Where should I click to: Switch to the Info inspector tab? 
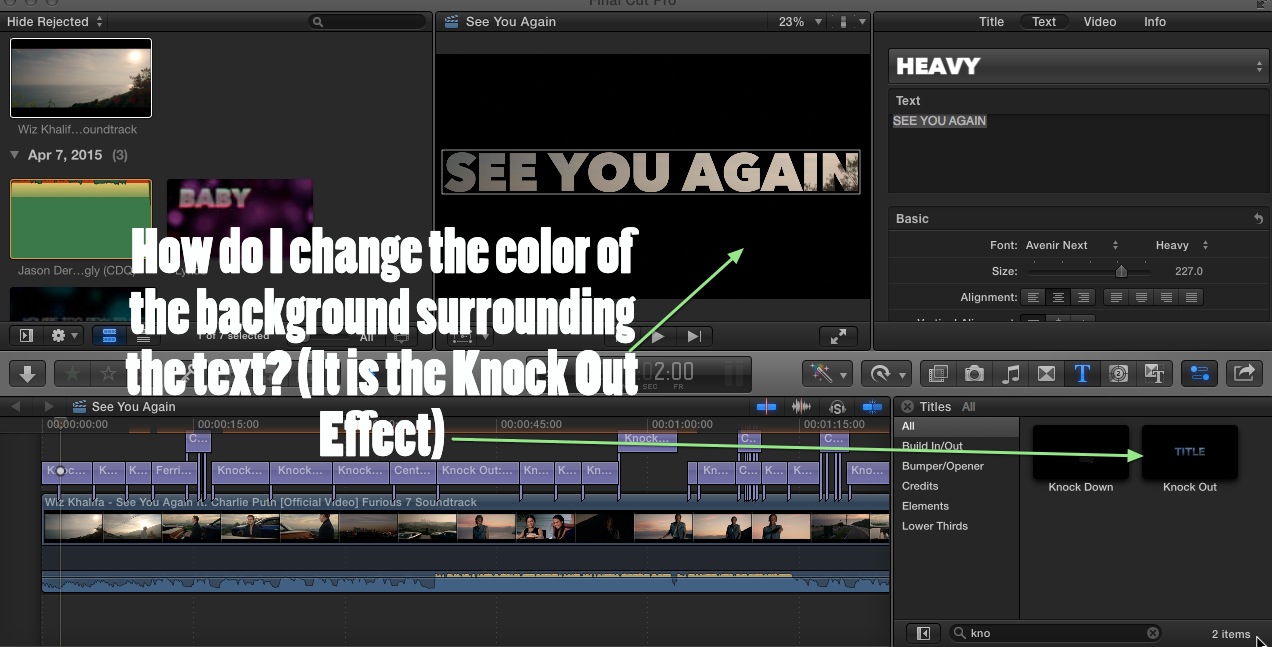coord(1155,21)
